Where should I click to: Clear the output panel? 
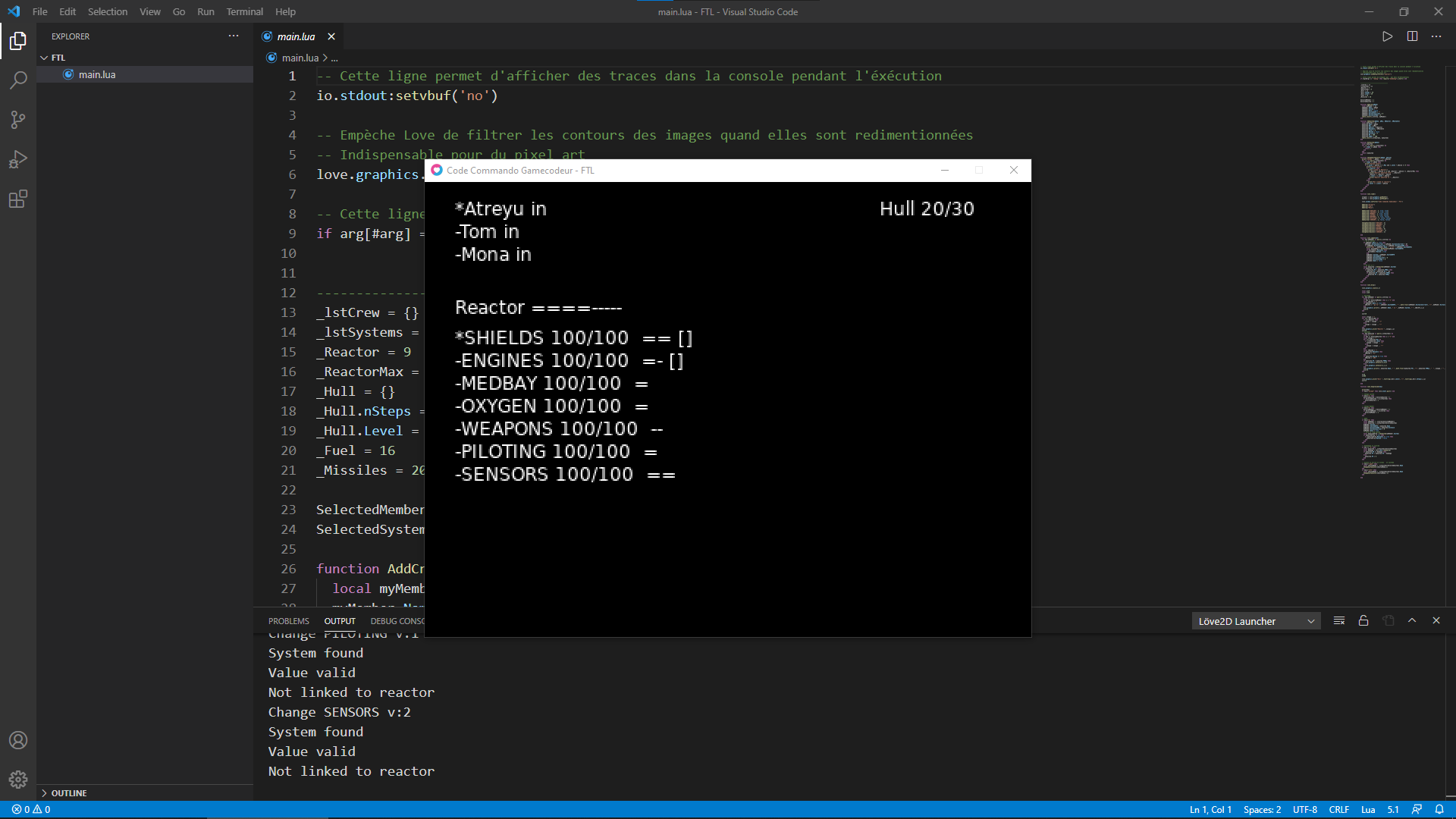pyautogui.click(x=1339, y=620)
